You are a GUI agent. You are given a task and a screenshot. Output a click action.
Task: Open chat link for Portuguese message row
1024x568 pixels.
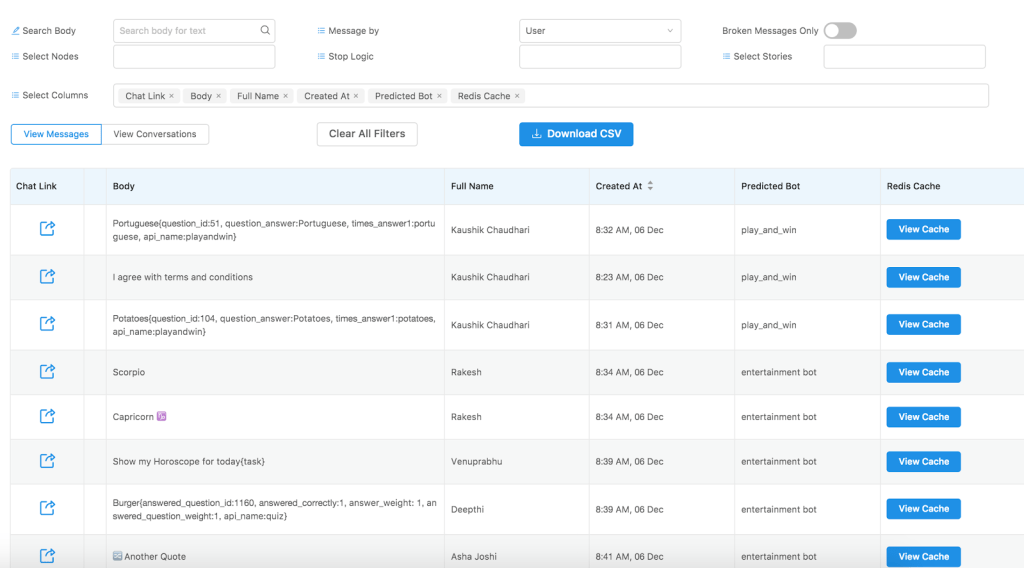click(x=47, y=229)
